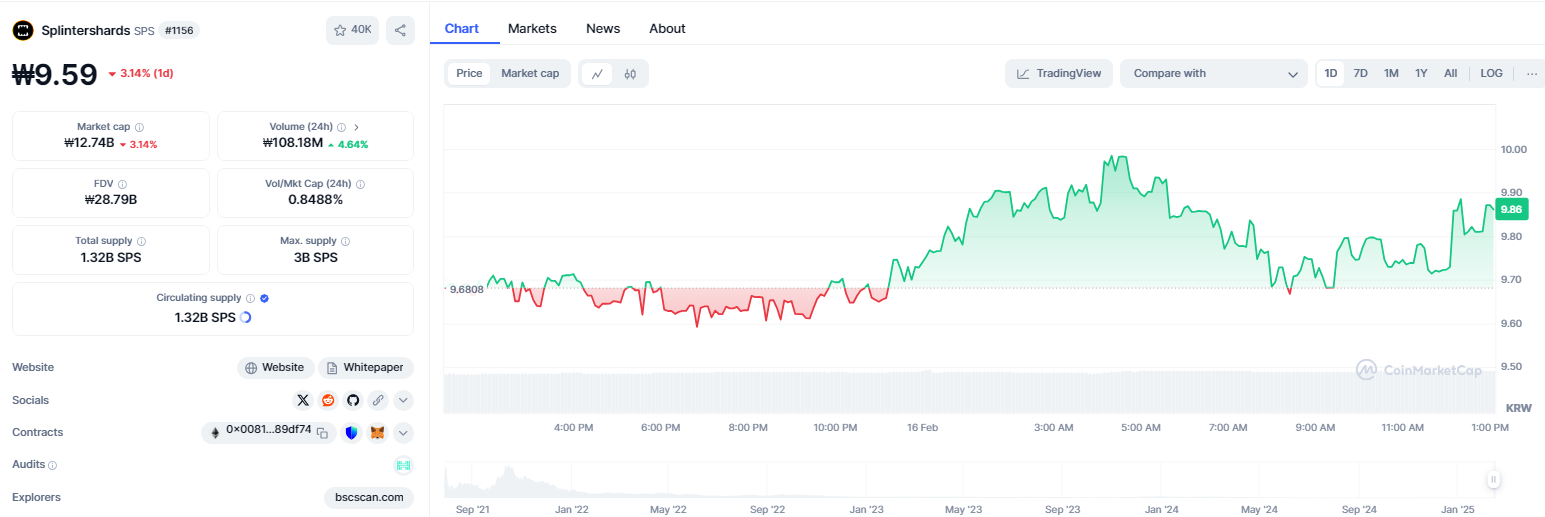Click the Splintershards coin logo icon

(23, 30)
